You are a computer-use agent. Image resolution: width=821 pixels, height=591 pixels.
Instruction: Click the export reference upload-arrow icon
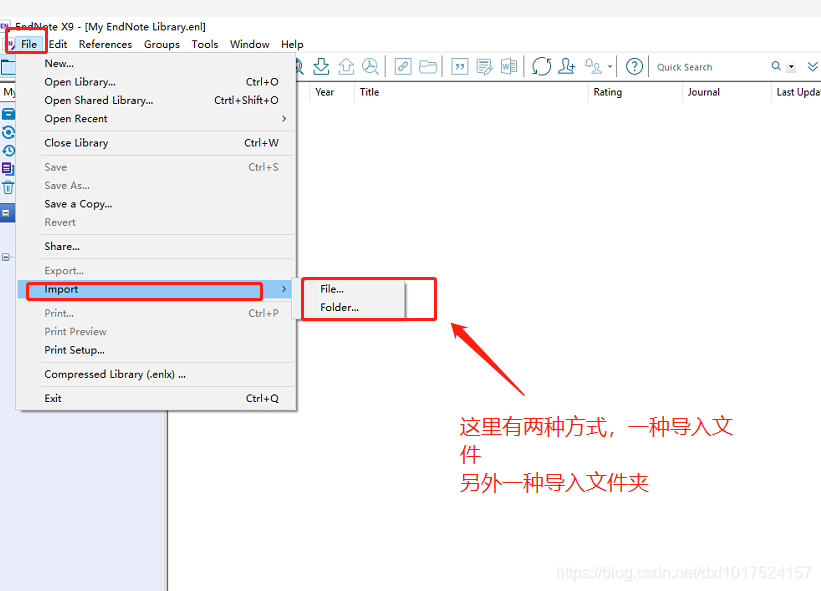pyautogui.click(x=346, y=66)
